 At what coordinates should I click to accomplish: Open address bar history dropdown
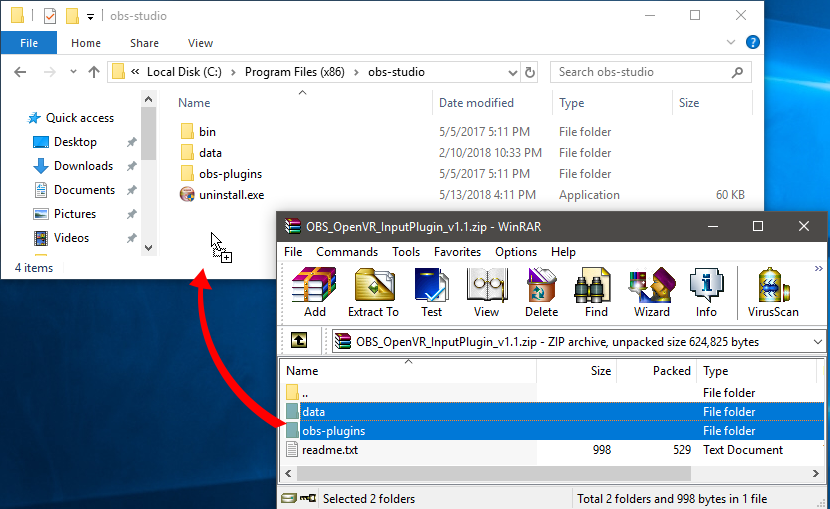pyautogui.click(x=512, y=72)
